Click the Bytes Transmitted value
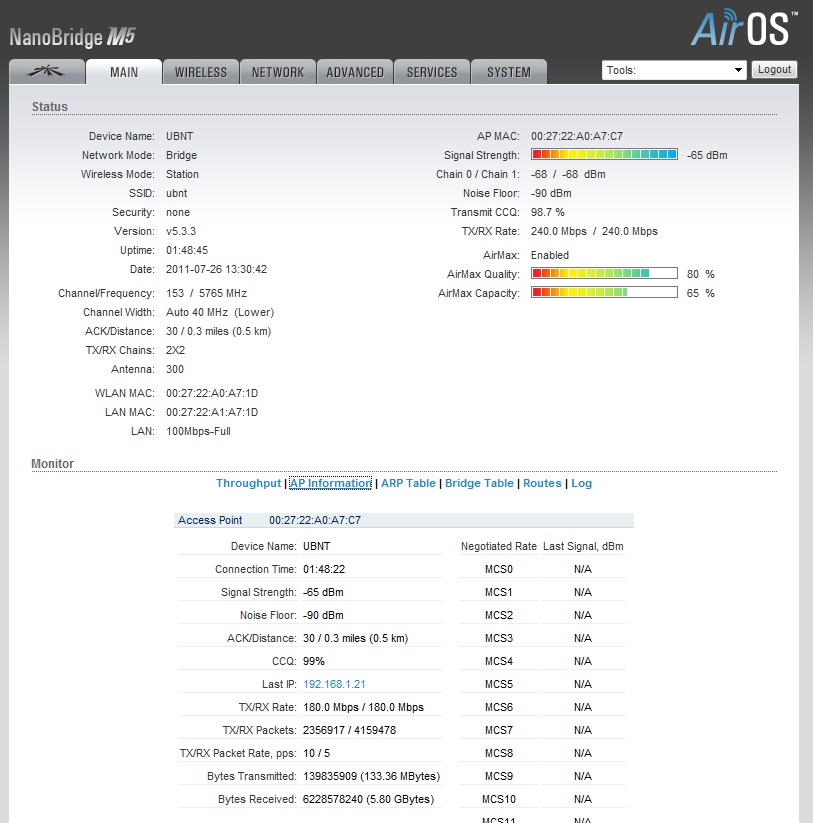 click(372, 776)
